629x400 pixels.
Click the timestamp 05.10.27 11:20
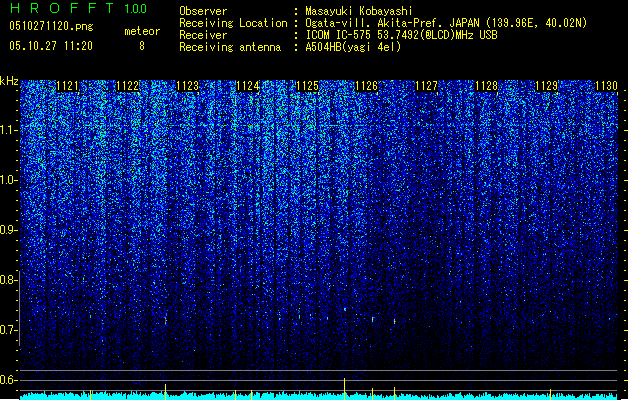pos(51,46)
